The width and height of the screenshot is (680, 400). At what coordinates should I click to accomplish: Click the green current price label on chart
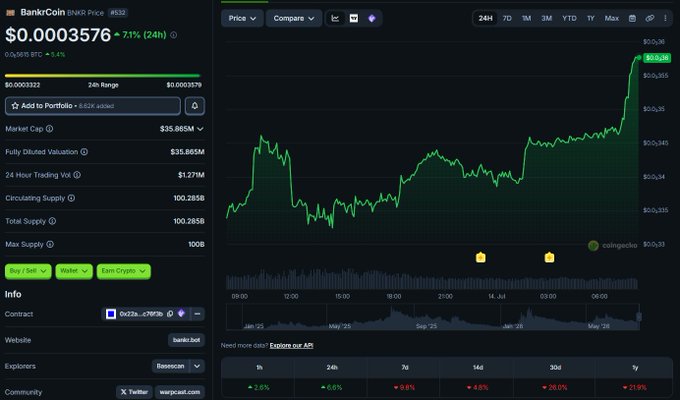pos(657,58)
